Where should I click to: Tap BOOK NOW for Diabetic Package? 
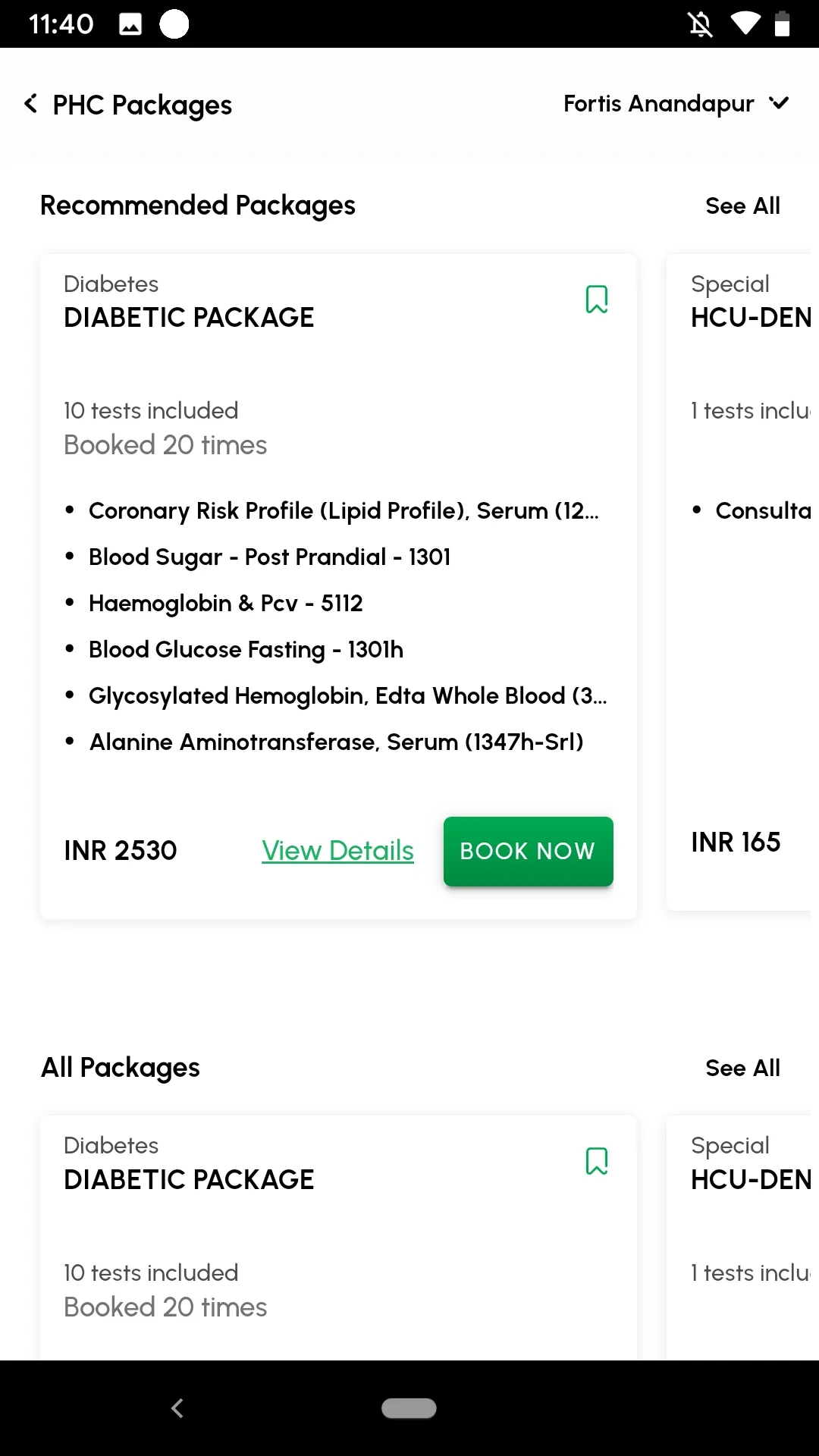[x=528, y=851]
